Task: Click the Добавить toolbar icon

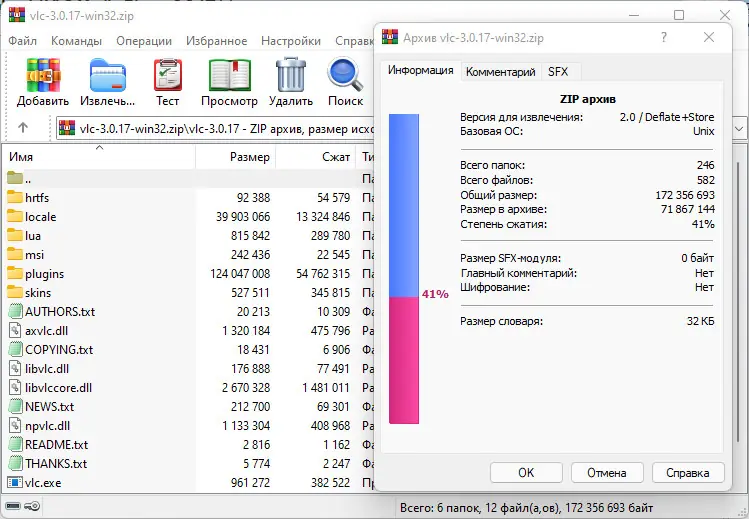Action: click(x=43, y=75)
